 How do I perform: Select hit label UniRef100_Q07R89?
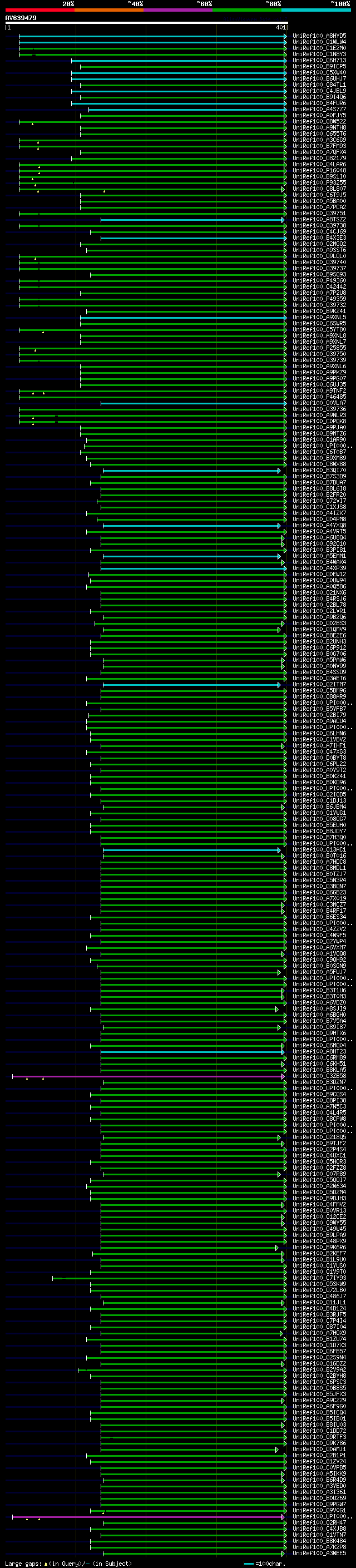(319, 1174)
